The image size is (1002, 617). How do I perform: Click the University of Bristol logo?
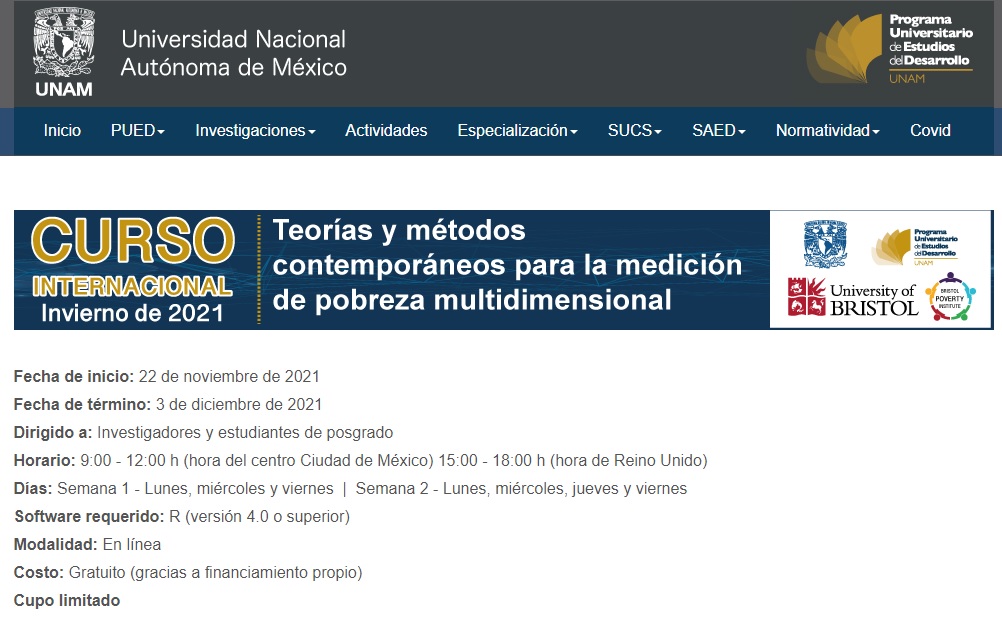coord(852,298)
